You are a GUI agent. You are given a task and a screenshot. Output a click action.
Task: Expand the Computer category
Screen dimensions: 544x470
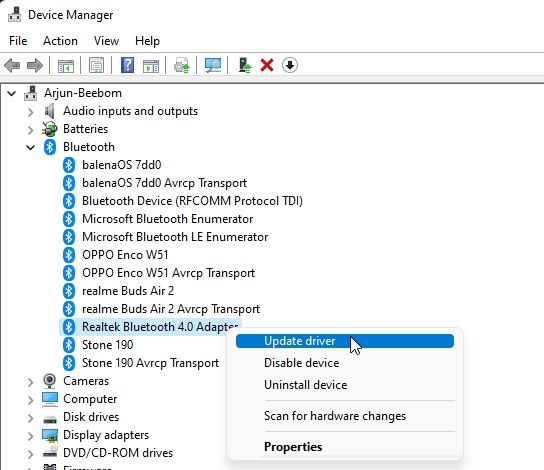click(31, 400)
